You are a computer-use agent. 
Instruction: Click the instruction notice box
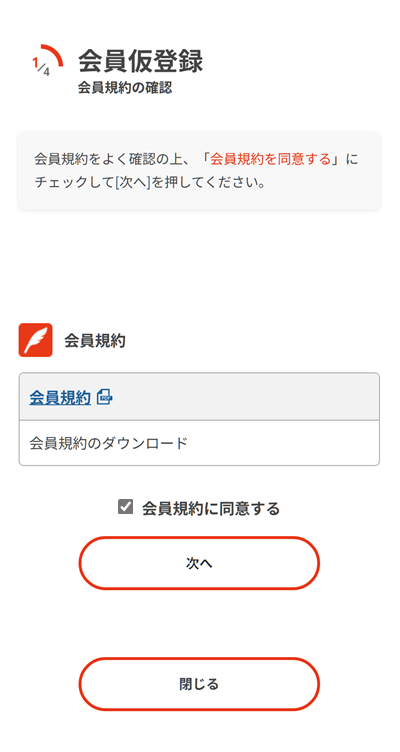pyautogui.click(x=199, y=171)
